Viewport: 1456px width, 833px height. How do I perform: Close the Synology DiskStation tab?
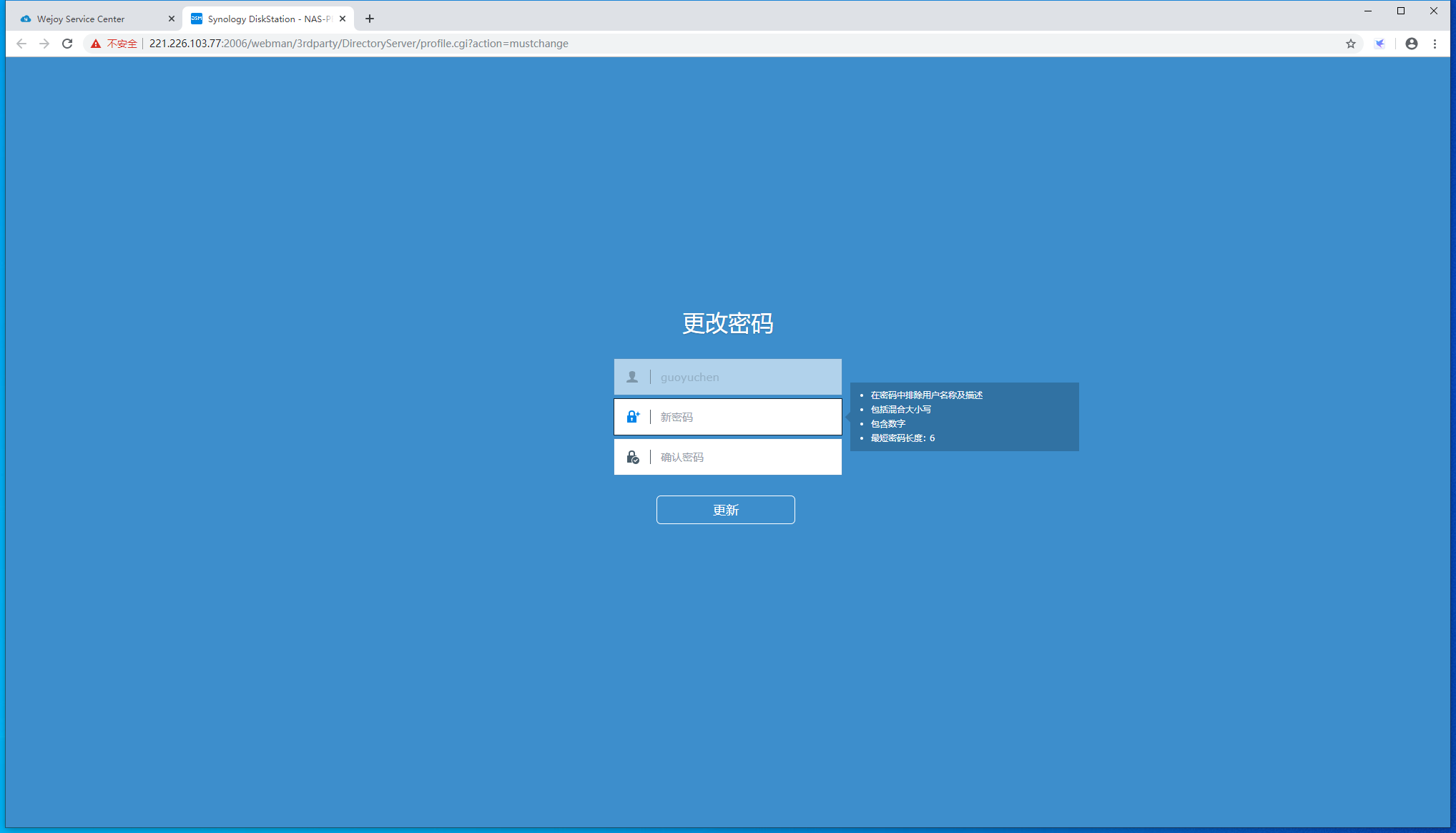coord(343,19)
